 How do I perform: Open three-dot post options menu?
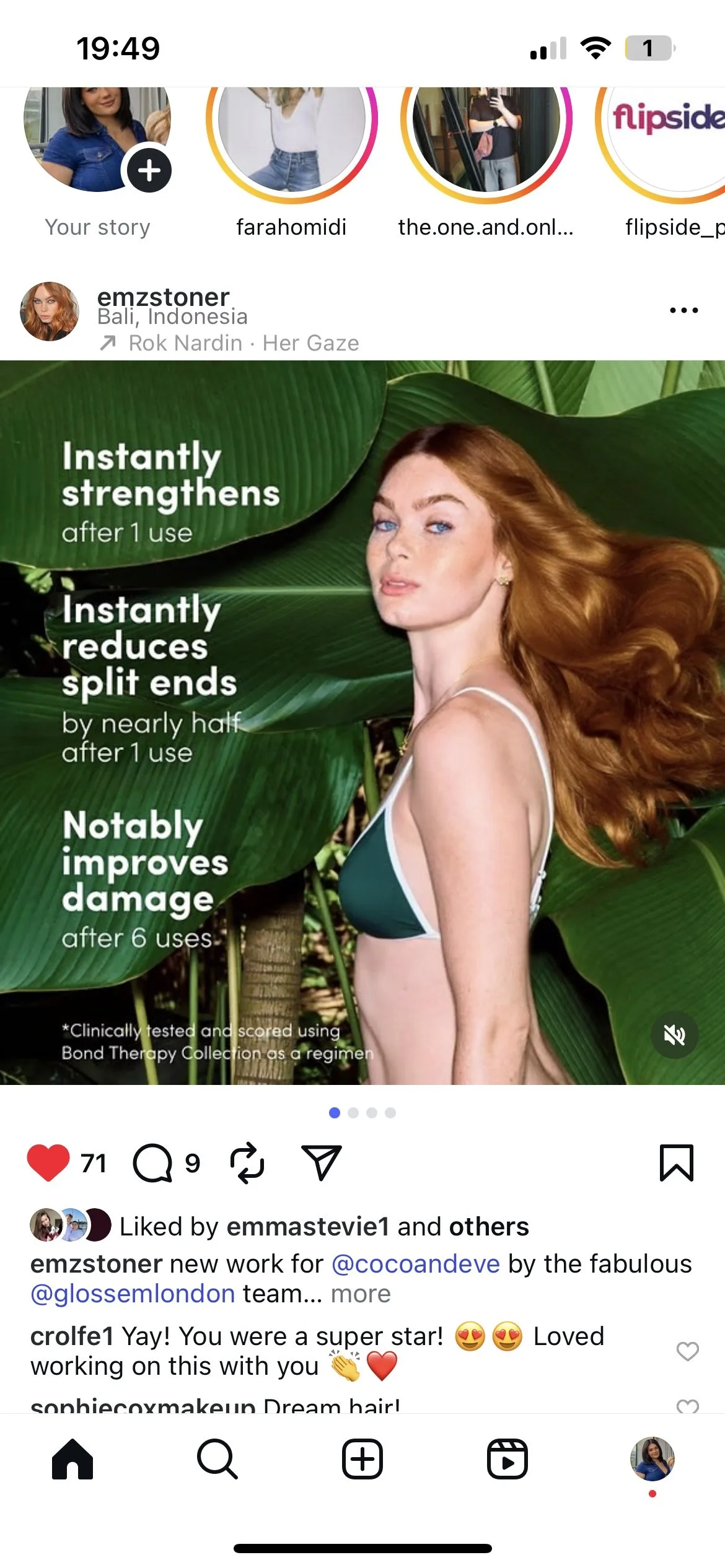pos(684,310)
